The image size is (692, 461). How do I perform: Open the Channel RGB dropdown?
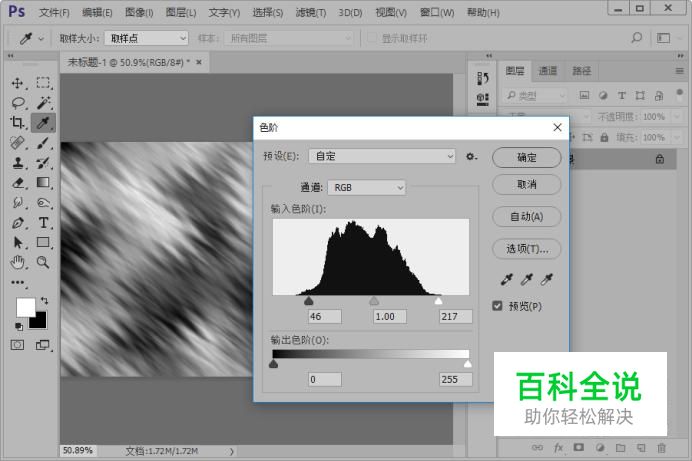[366, 187]
